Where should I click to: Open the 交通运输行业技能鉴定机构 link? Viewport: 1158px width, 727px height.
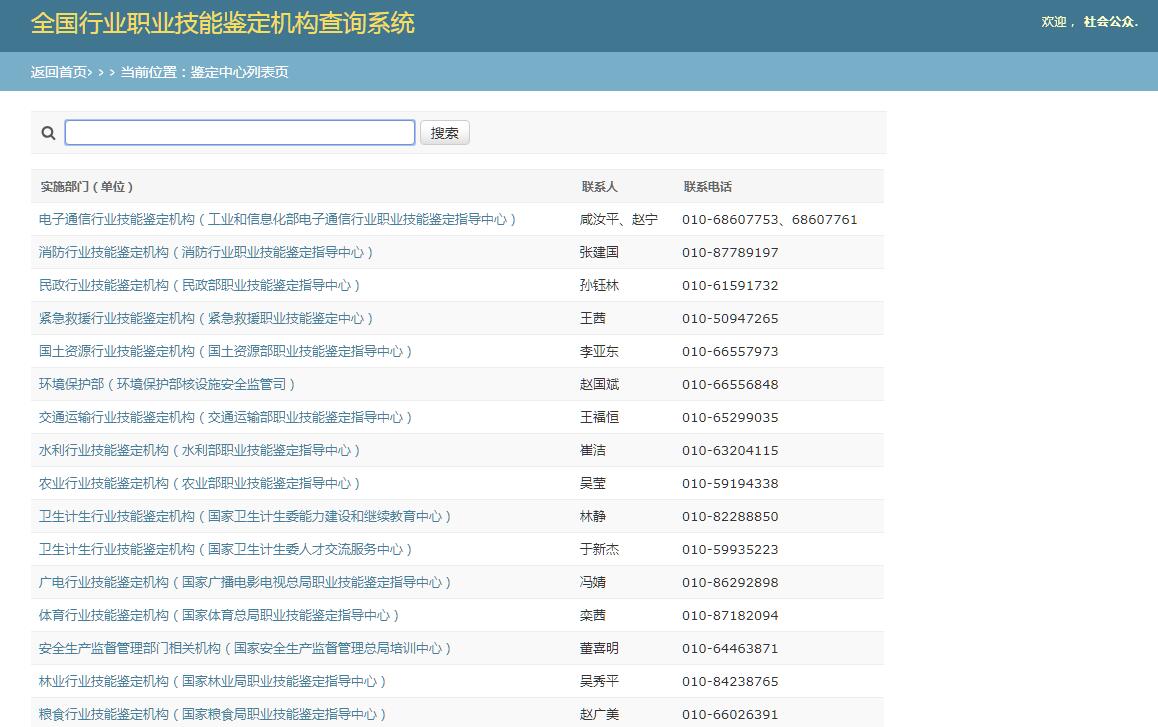(225, 417)
